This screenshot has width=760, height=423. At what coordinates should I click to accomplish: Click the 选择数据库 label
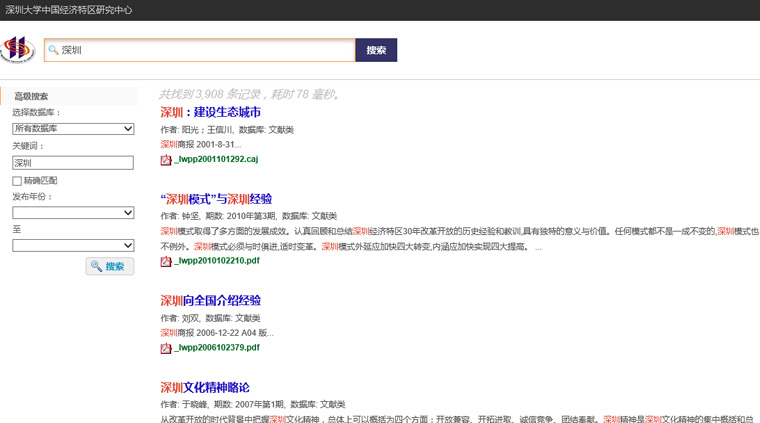tap(36, 112)
